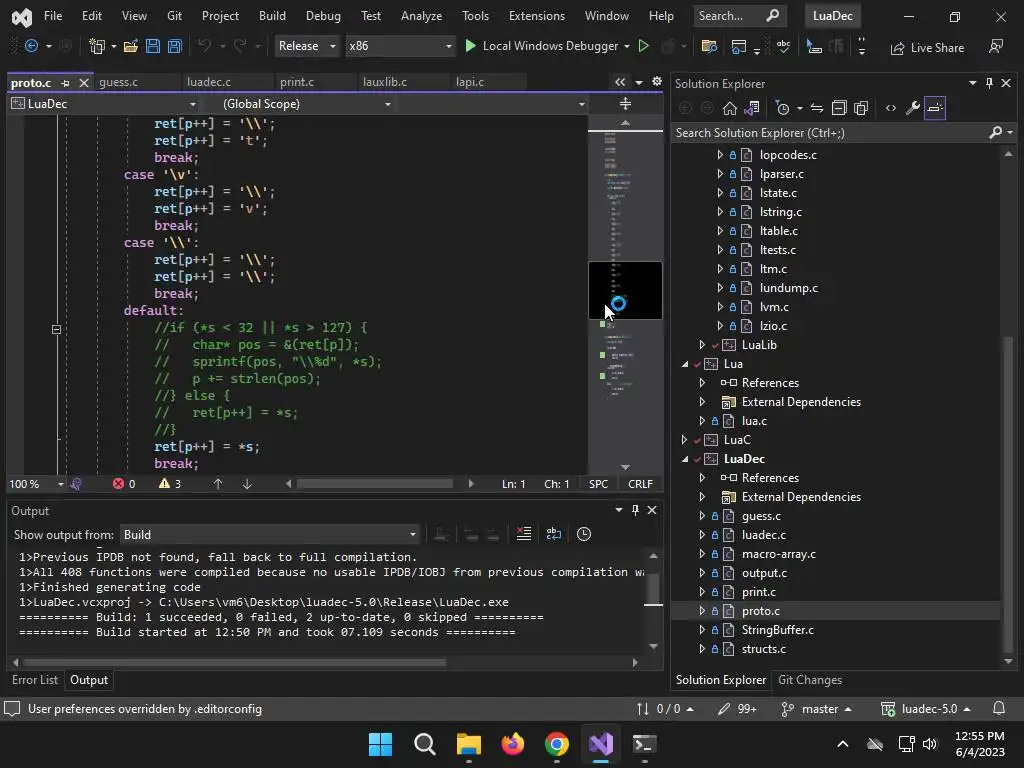Click View Code angle-brackets icon

pyautogui.click(x=891, y=108)
